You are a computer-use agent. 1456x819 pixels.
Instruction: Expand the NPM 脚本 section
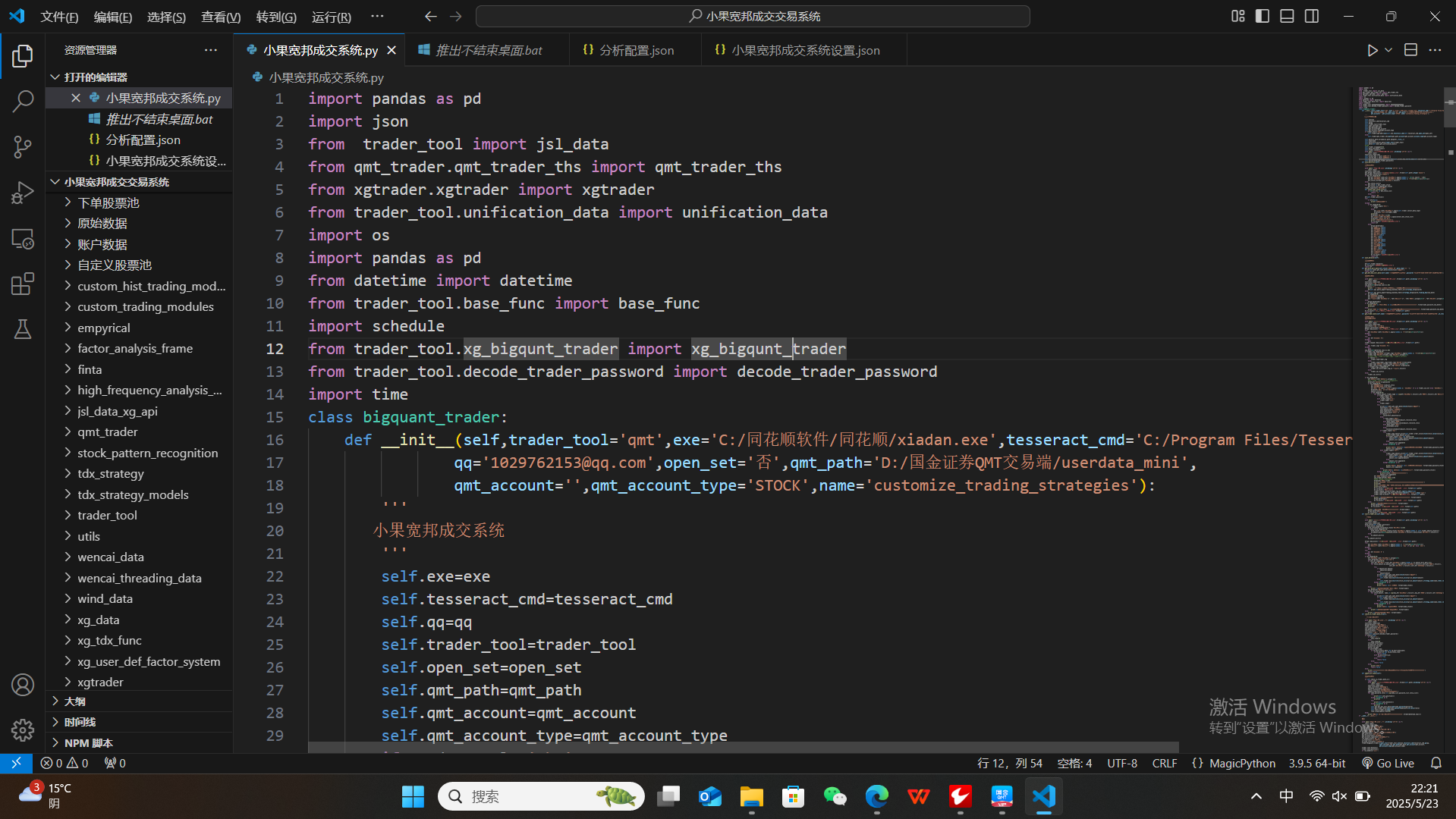[139, 742]
